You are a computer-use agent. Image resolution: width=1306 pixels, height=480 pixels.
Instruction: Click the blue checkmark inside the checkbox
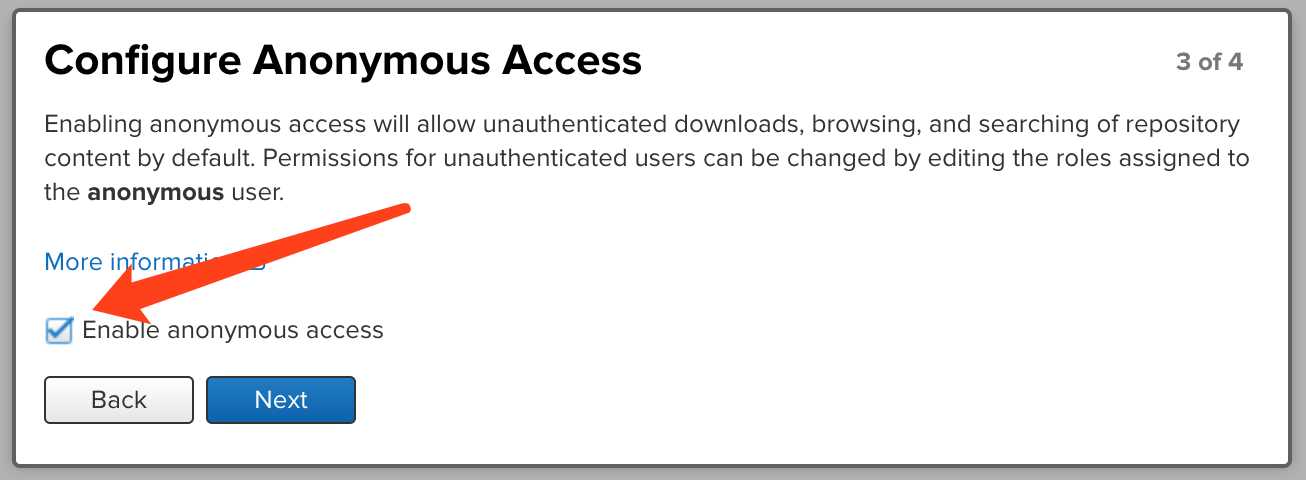61,328
